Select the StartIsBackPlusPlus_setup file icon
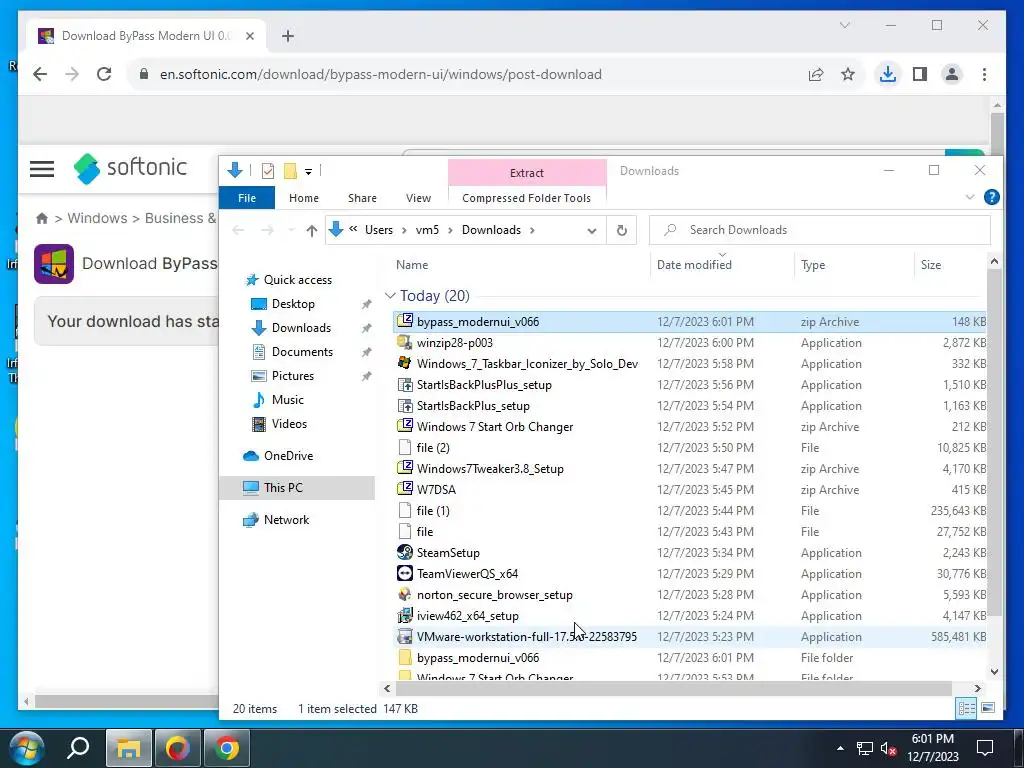 tap(405, 385)
